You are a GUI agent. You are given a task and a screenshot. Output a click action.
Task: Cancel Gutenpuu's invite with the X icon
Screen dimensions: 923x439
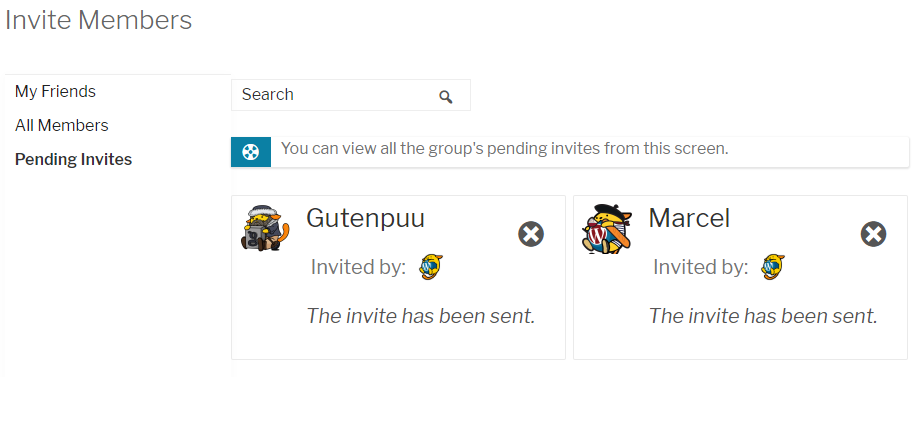click(531, 234)
